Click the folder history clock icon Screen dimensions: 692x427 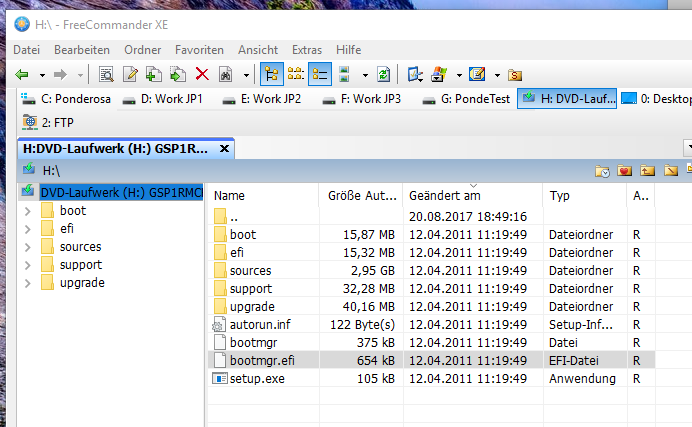pyautogui.click(x=602, y=171)
